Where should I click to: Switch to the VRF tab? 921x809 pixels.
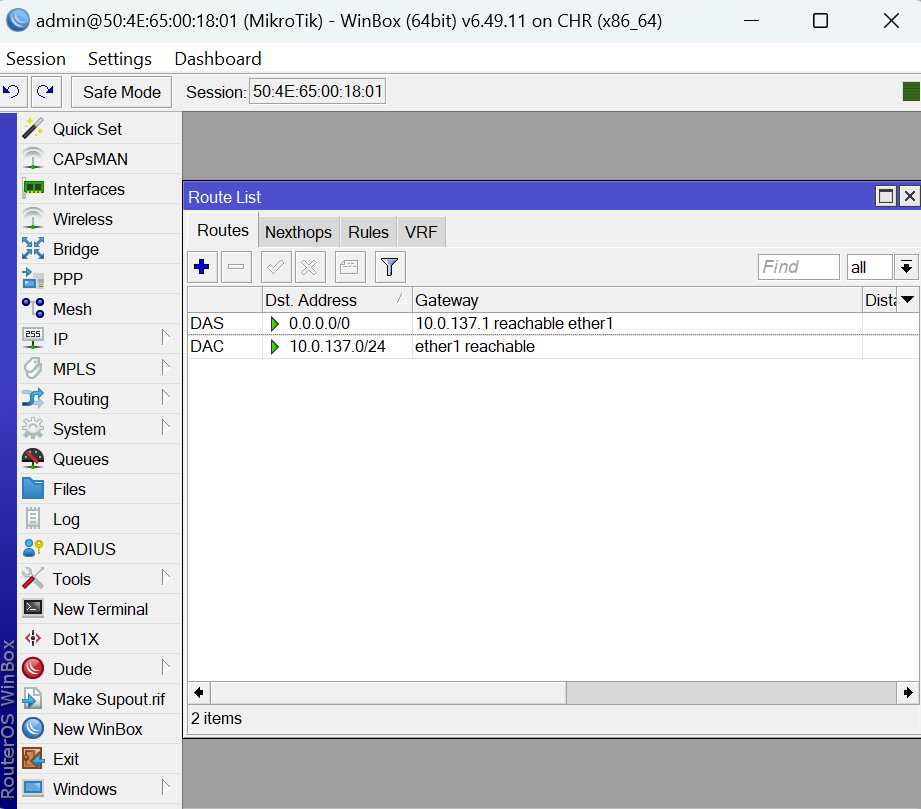421,232
